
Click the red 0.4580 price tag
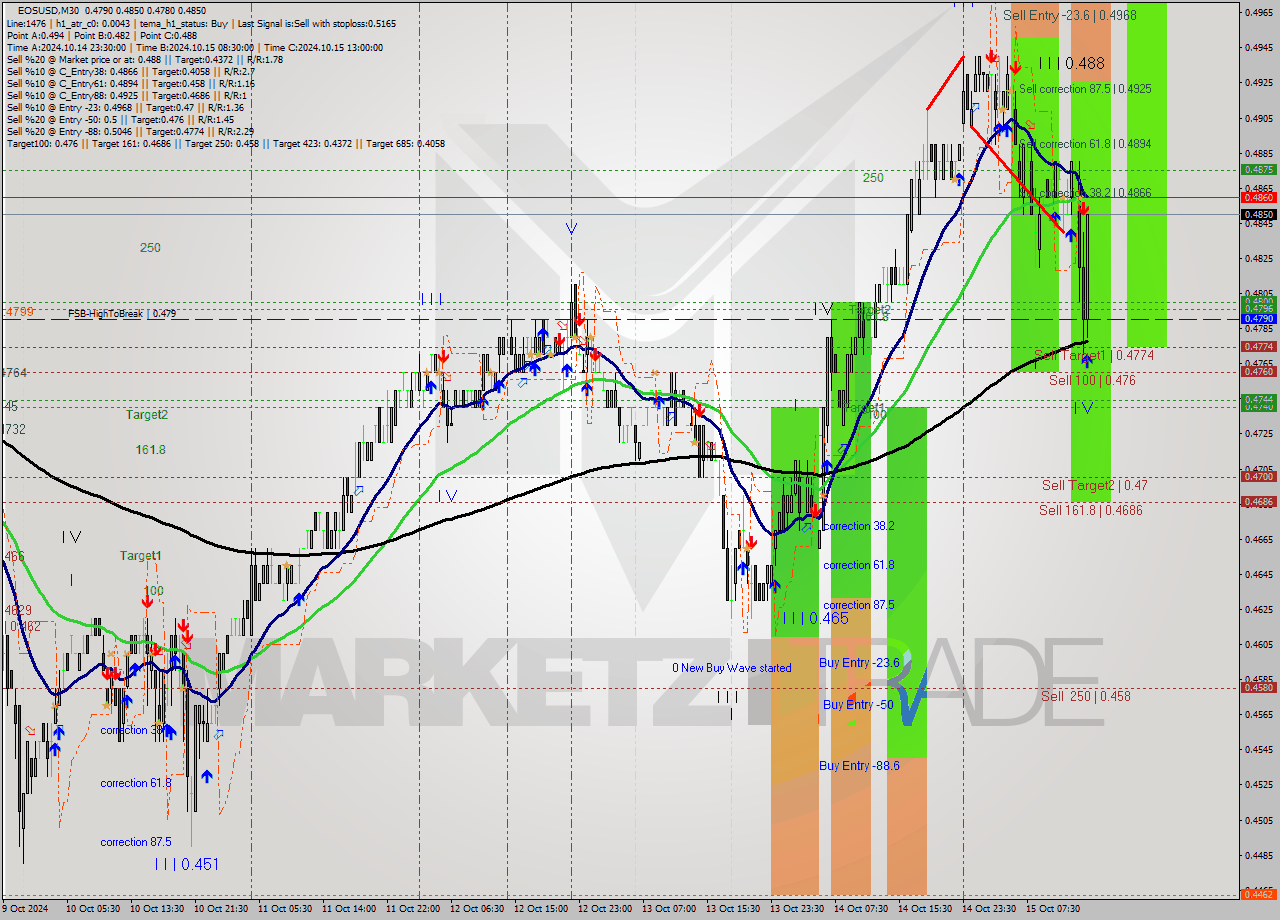pos(1258,687)
